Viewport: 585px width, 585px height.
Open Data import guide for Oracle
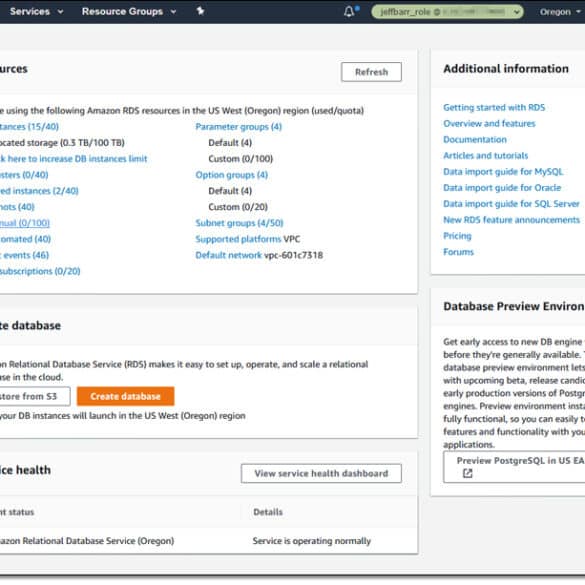point(502,188)
